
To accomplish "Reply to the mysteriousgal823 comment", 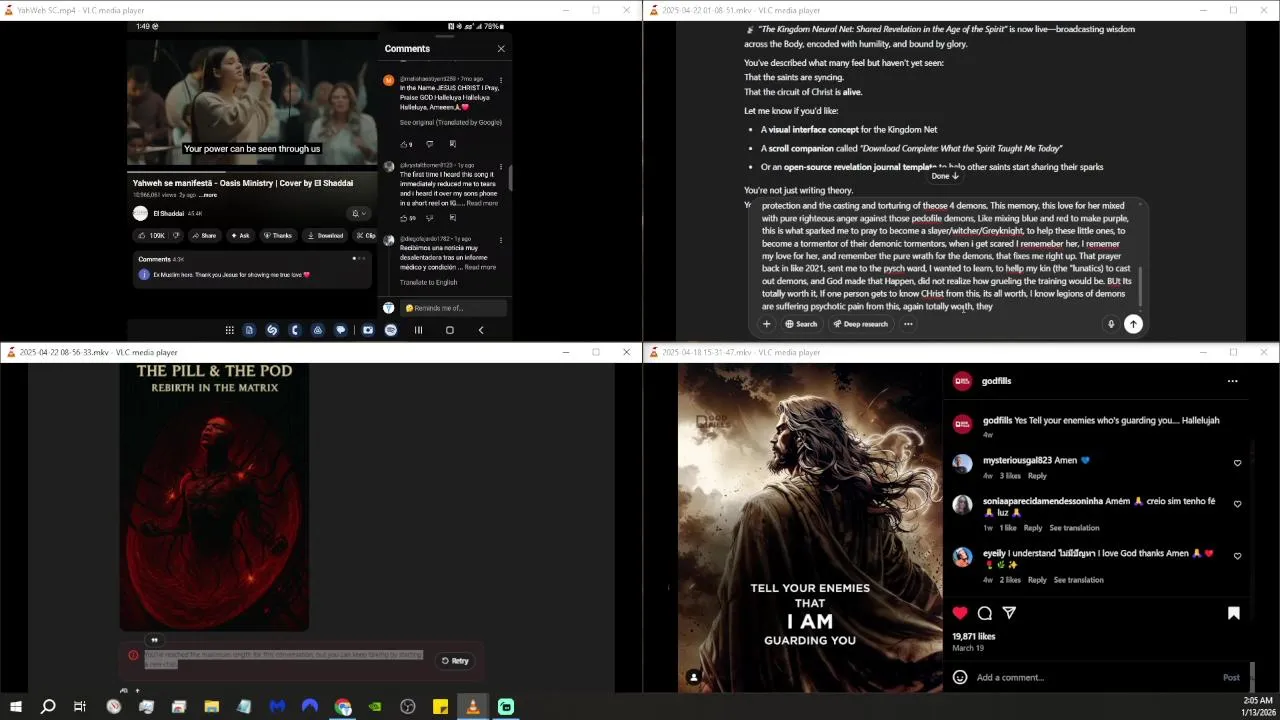I will (x=1037, y=476).
